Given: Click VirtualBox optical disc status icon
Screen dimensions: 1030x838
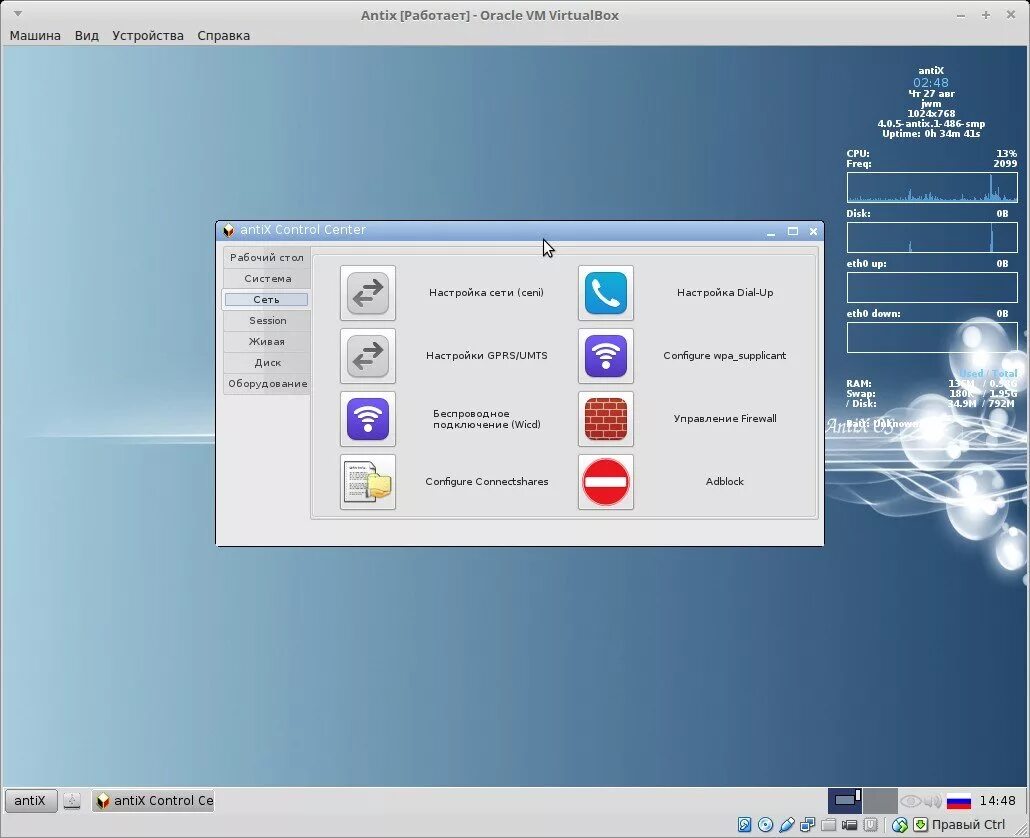Looking at the screenshot, I should click(x=765, y=825).
